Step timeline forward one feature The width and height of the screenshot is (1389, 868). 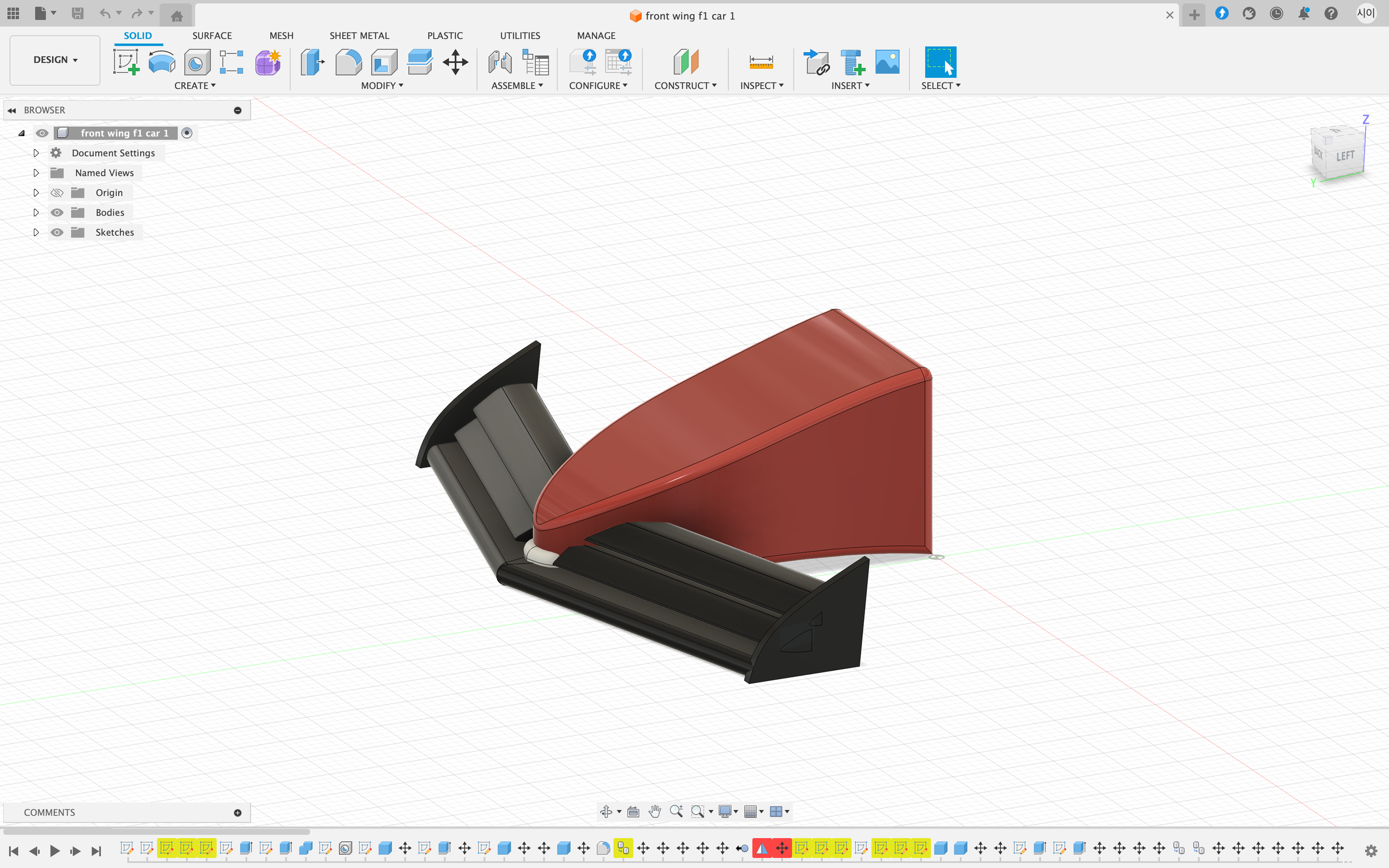75,851
